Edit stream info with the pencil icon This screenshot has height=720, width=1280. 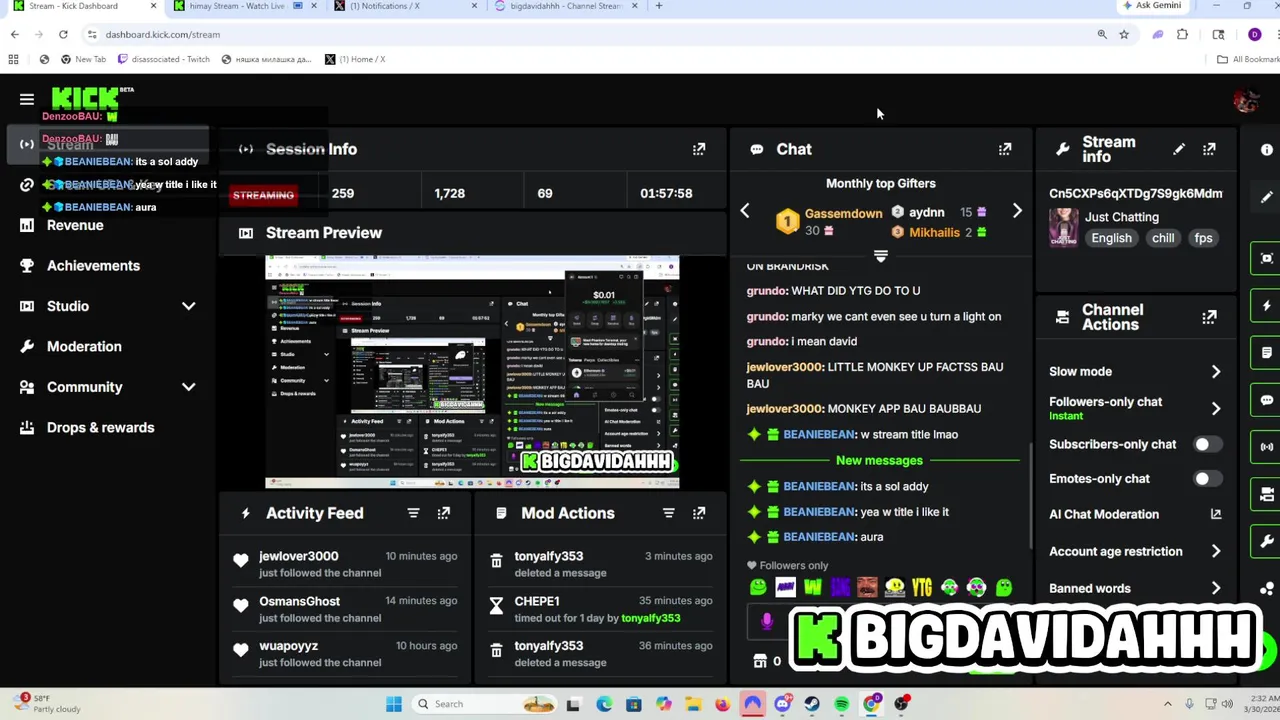[1179, 149]
